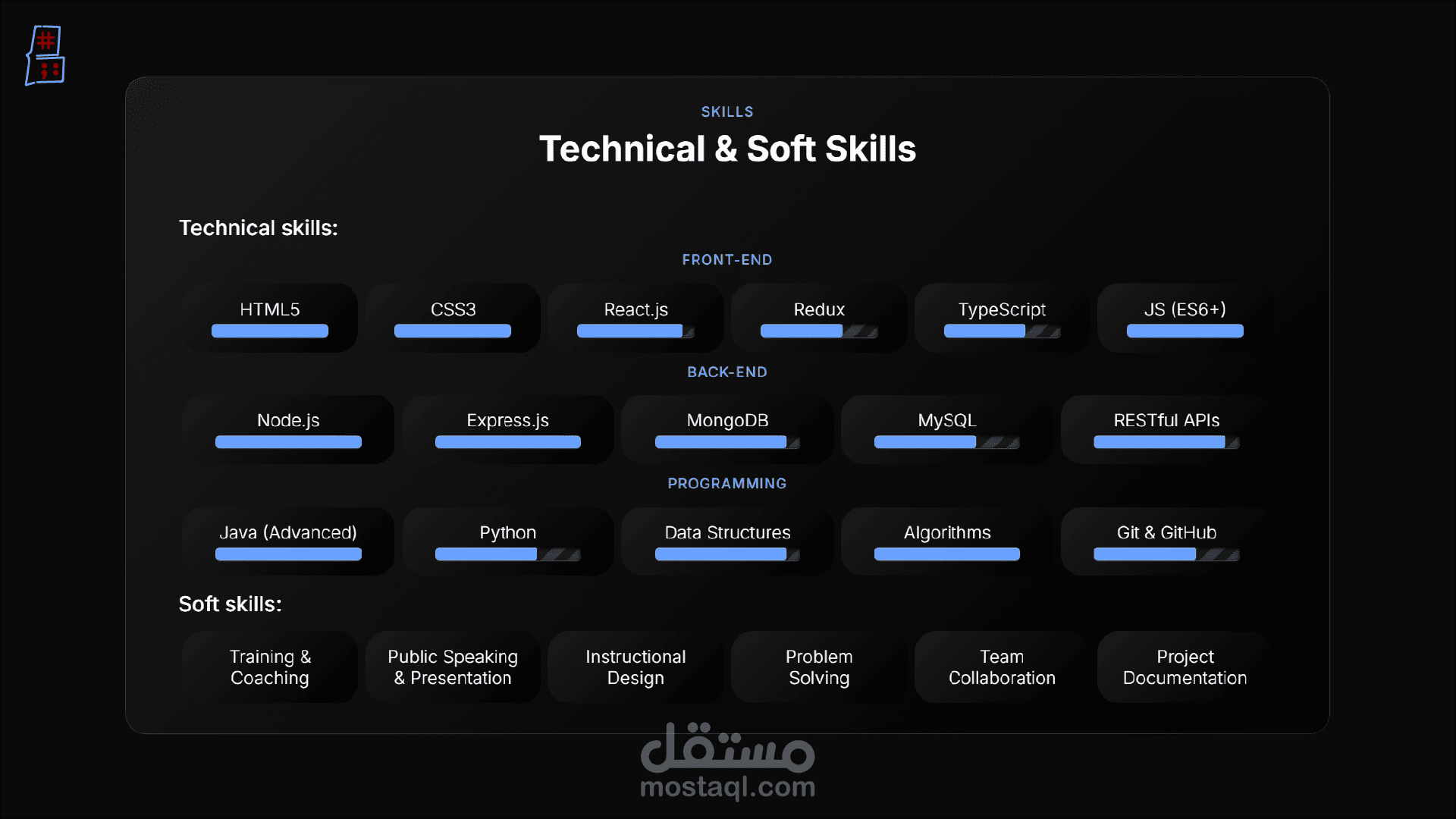The width and height of the screenshot is (1456, 819).
Task: Click the Training & Coaching soft skill card
Action: click(x=269, y=667)
